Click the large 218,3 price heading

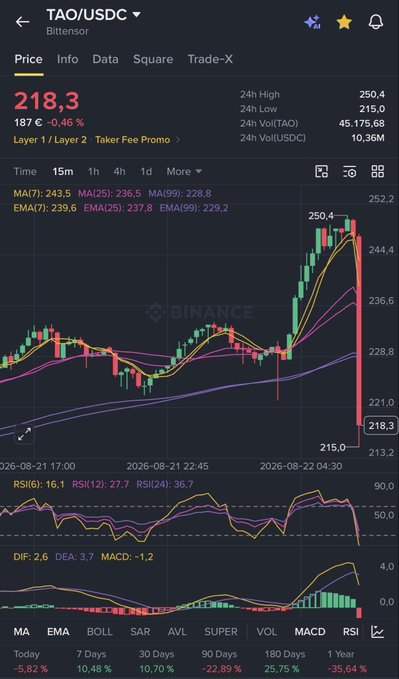[x=47, y=101]
